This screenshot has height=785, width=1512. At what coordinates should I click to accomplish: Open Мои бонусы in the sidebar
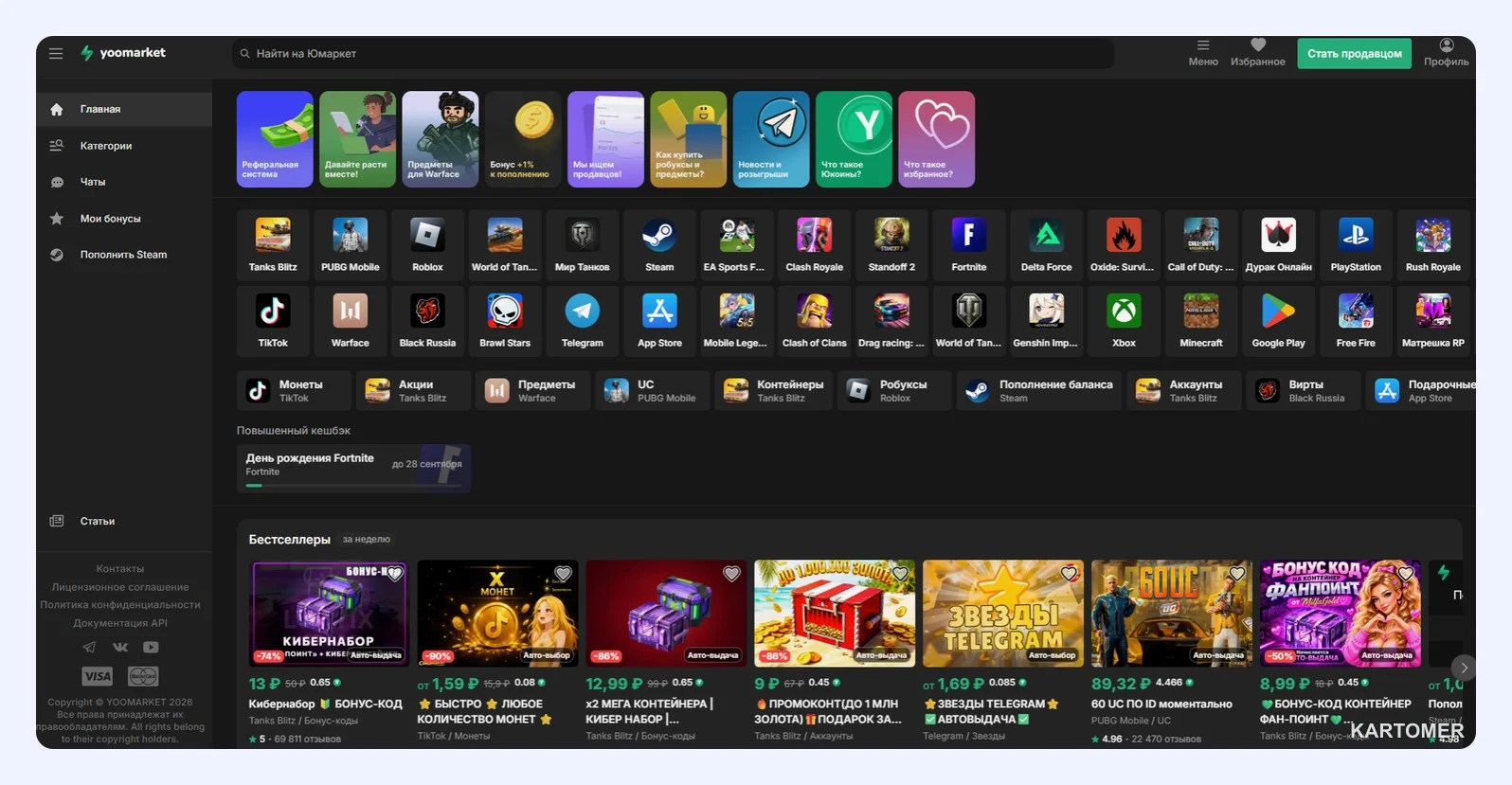(x=124, y=219)
